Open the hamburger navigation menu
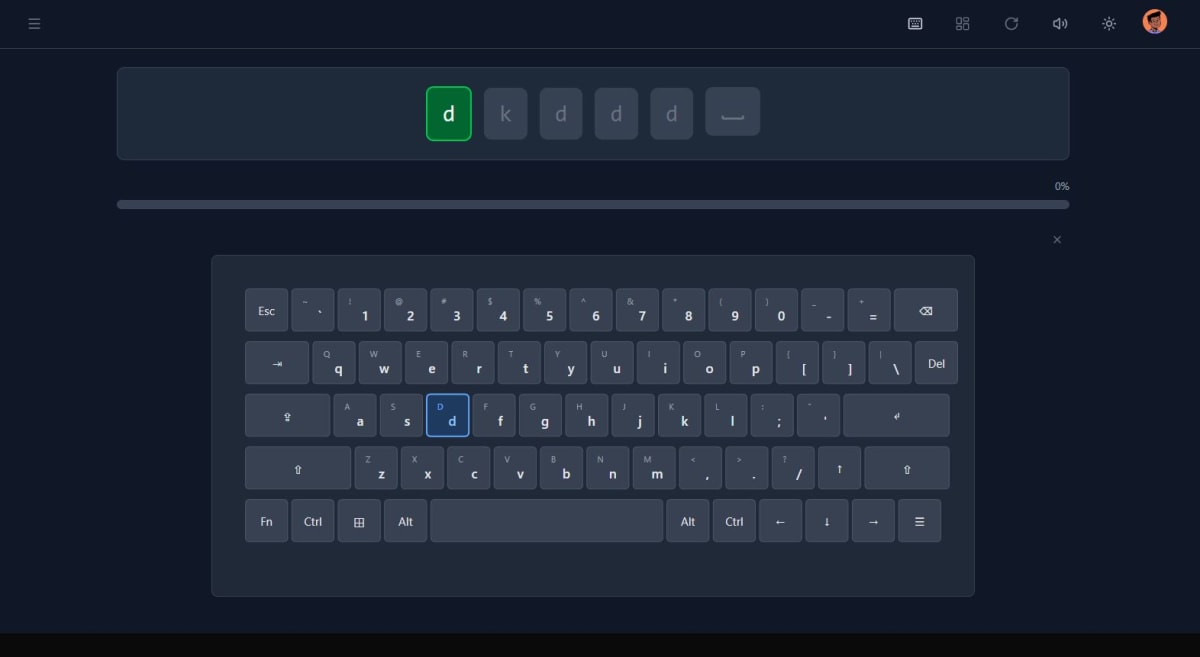The width and height of the screenshot is (1200, 657). pyautogui.click(x=34, y=23)
